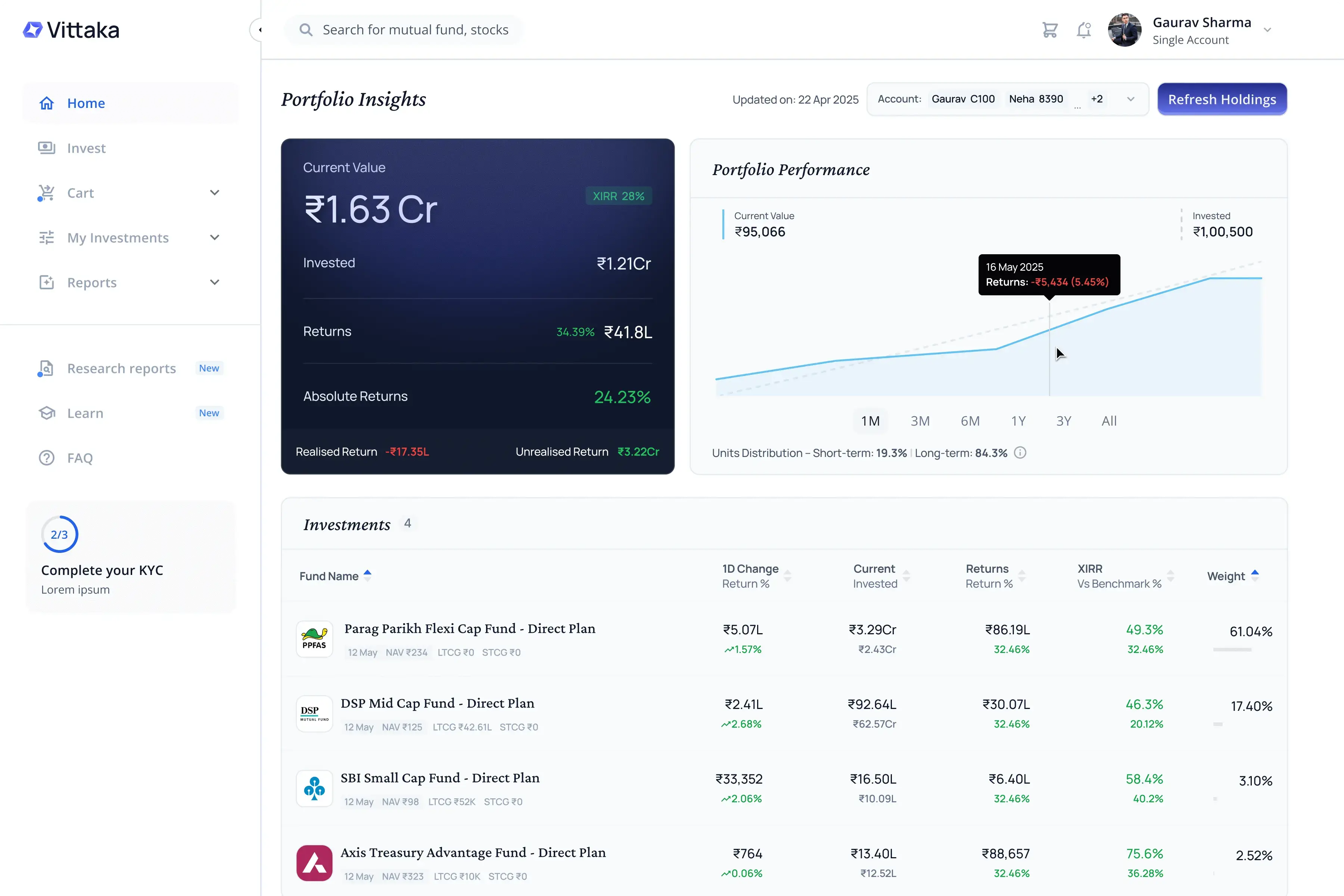The height and width of the screenshot is (896, 1344).
Task: Go to the Home menu item
Action: [x=131, y=103]
